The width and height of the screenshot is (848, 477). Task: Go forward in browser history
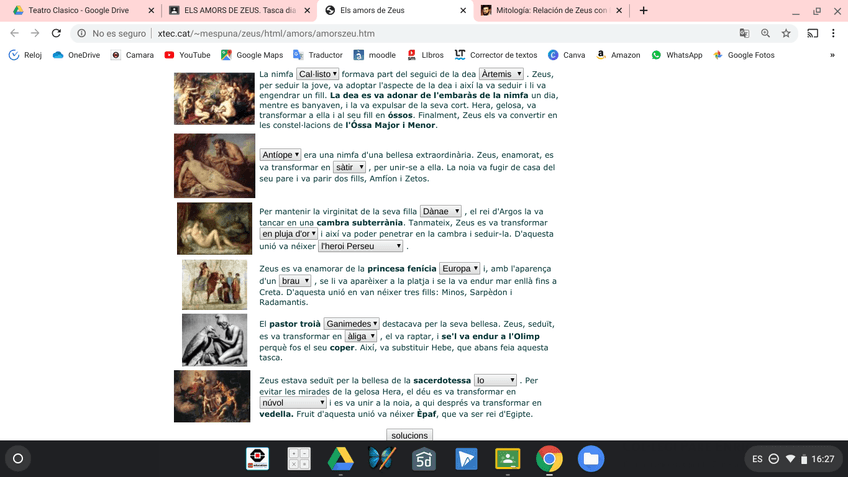coord(35,34)
